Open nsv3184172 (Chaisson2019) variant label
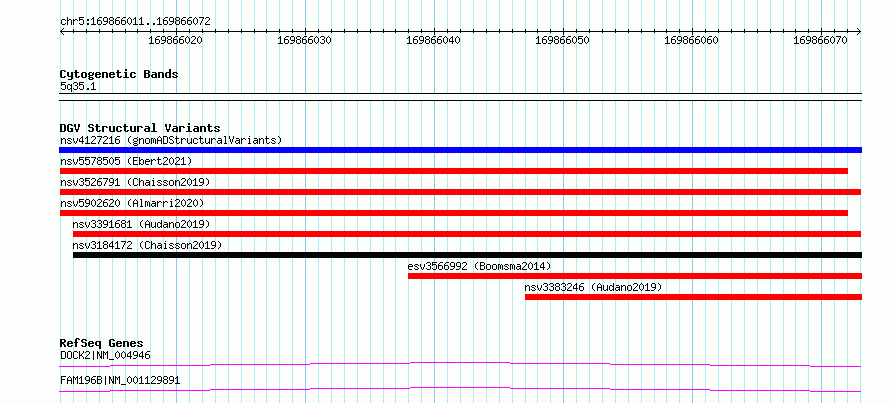 point(147,245)
